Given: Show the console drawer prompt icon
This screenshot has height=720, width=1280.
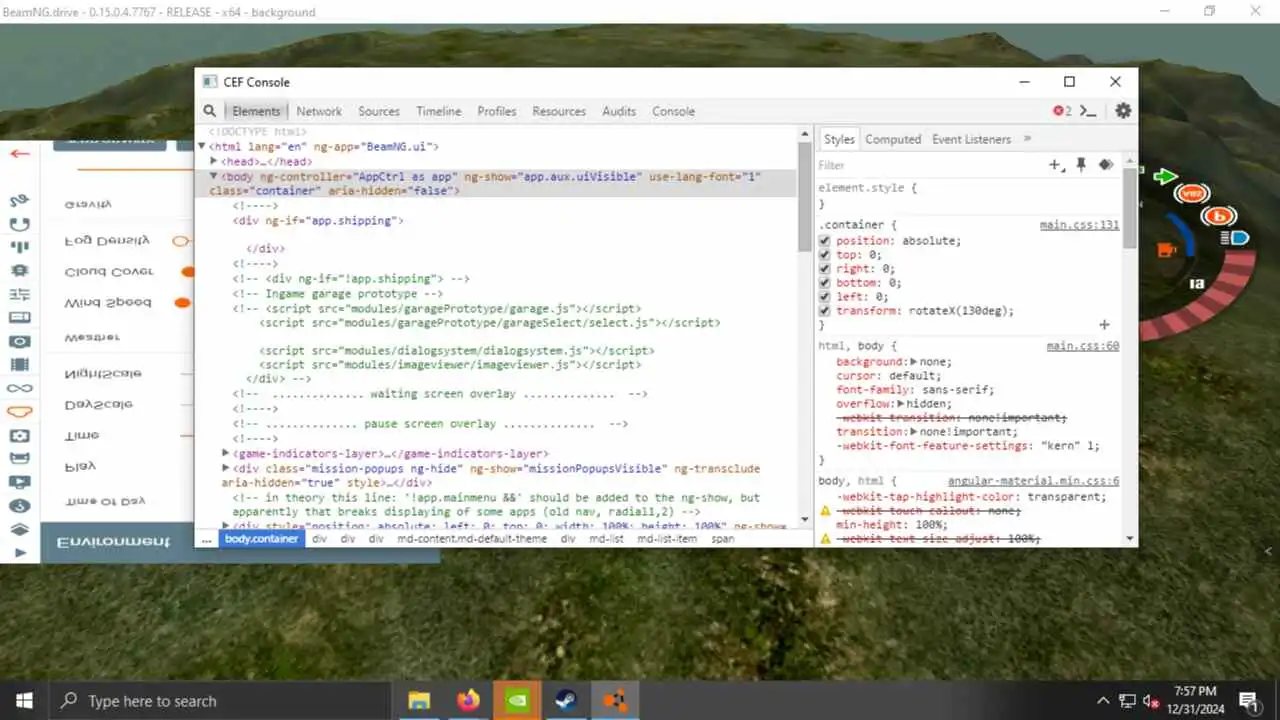Looking at the screenshot, I should click(x=1090, y=111).
